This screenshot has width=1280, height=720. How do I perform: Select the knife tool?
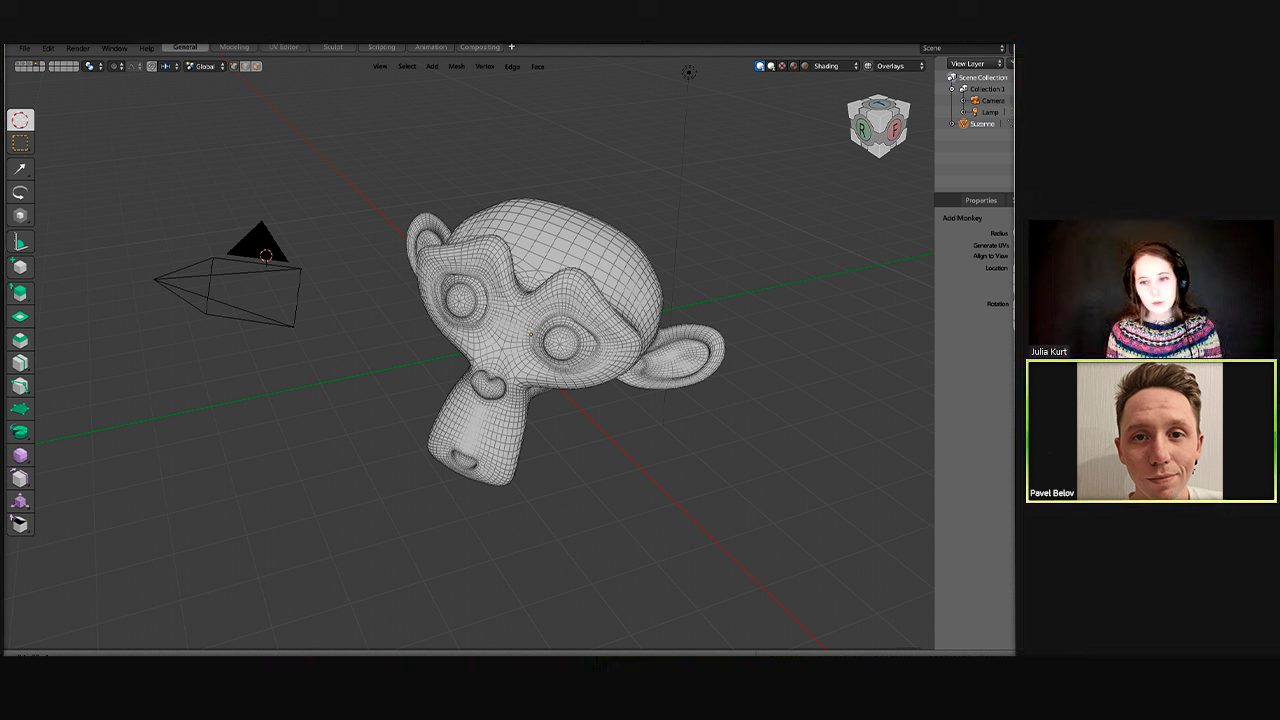20,385
